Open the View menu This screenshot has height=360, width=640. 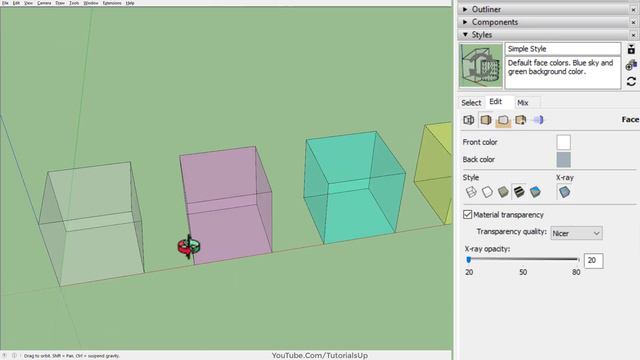(x=29, y=3)
